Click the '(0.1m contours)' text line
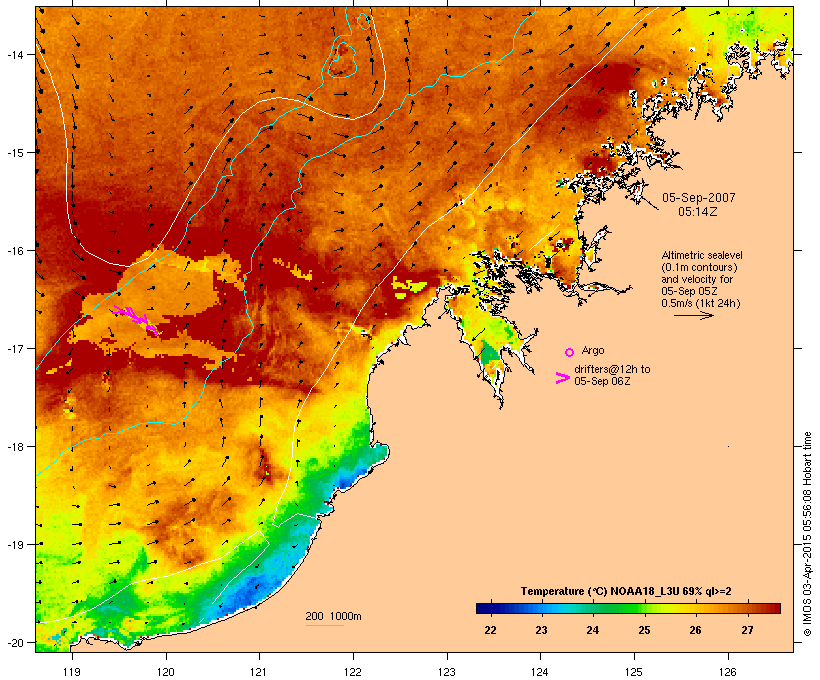 (x=699, y=267)
